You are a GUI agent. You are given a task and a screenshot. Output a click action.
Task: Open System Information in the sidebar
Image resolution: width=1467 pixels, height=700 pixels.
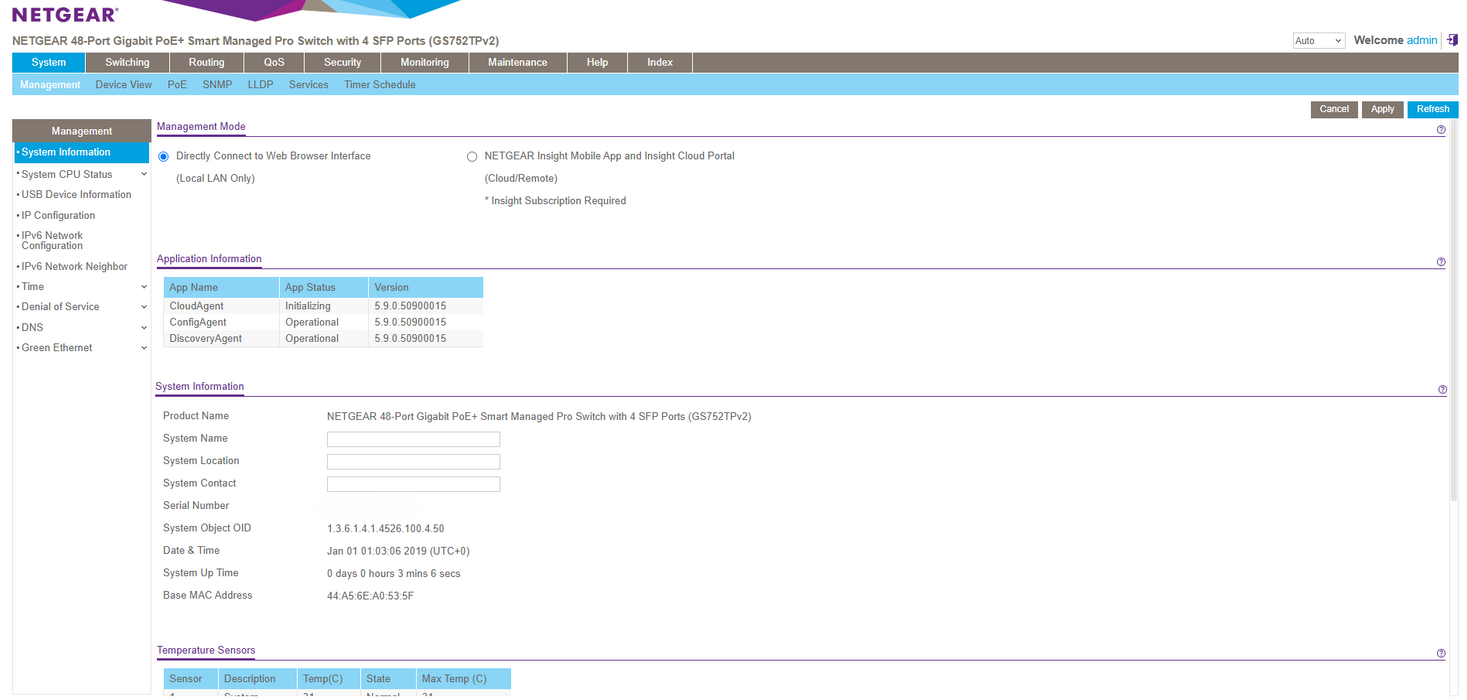(81, 152)
